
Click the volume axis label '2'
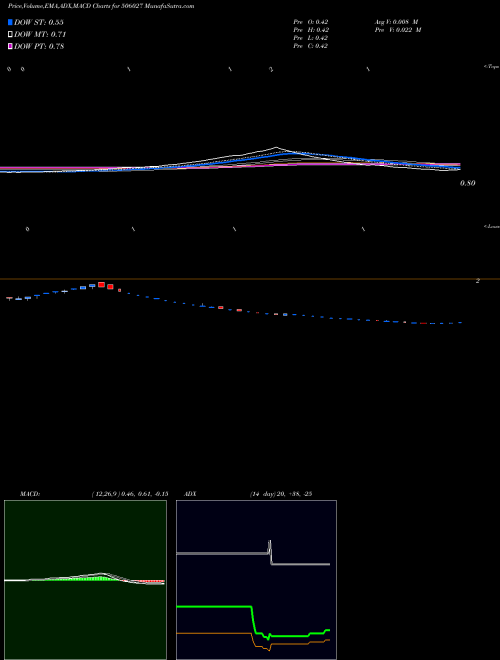point(477,281)
